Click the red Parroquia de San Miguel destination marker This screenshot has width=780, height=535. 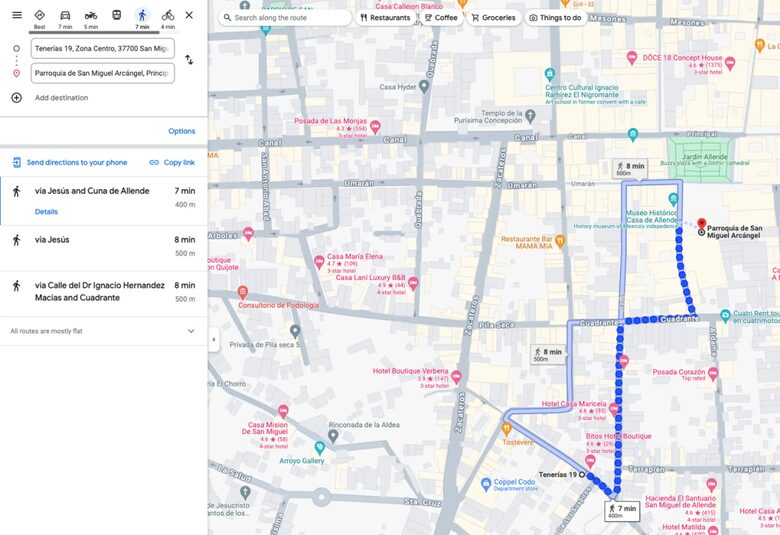[x=701, y=223]
